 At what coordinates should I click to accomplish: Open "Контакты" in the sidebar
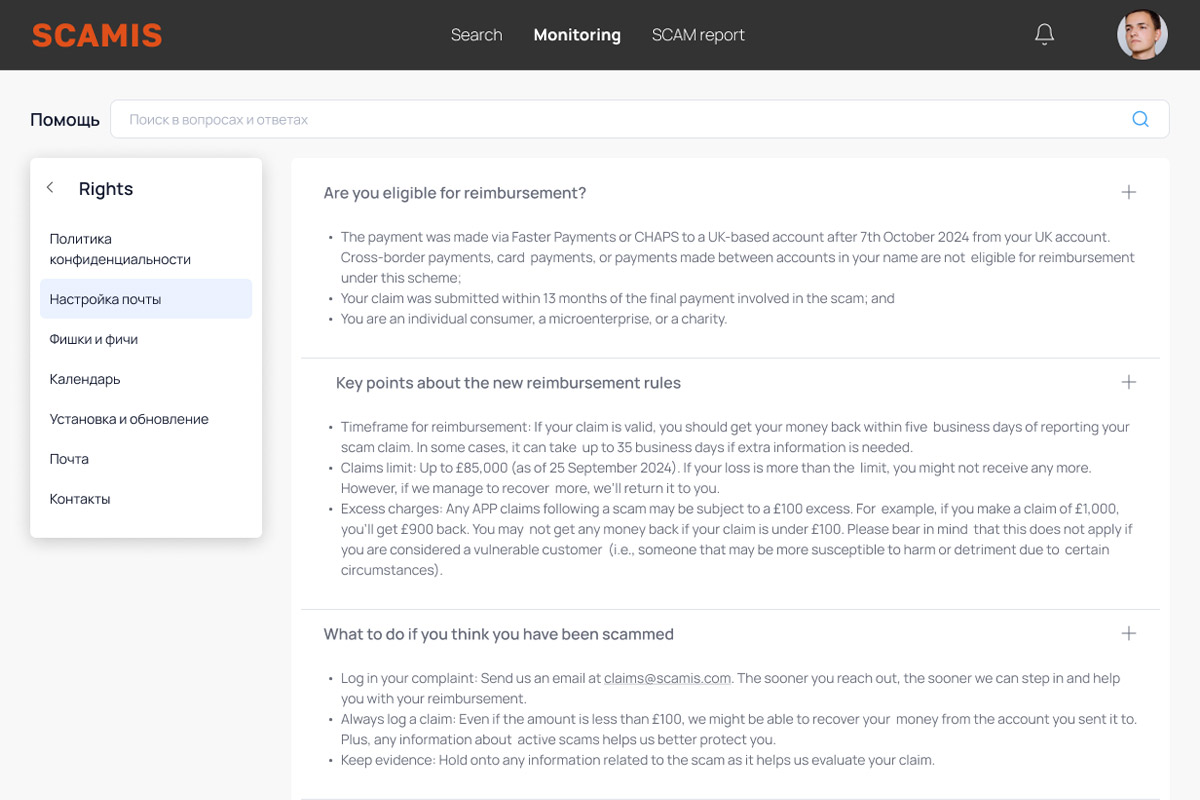pos(80,499)
